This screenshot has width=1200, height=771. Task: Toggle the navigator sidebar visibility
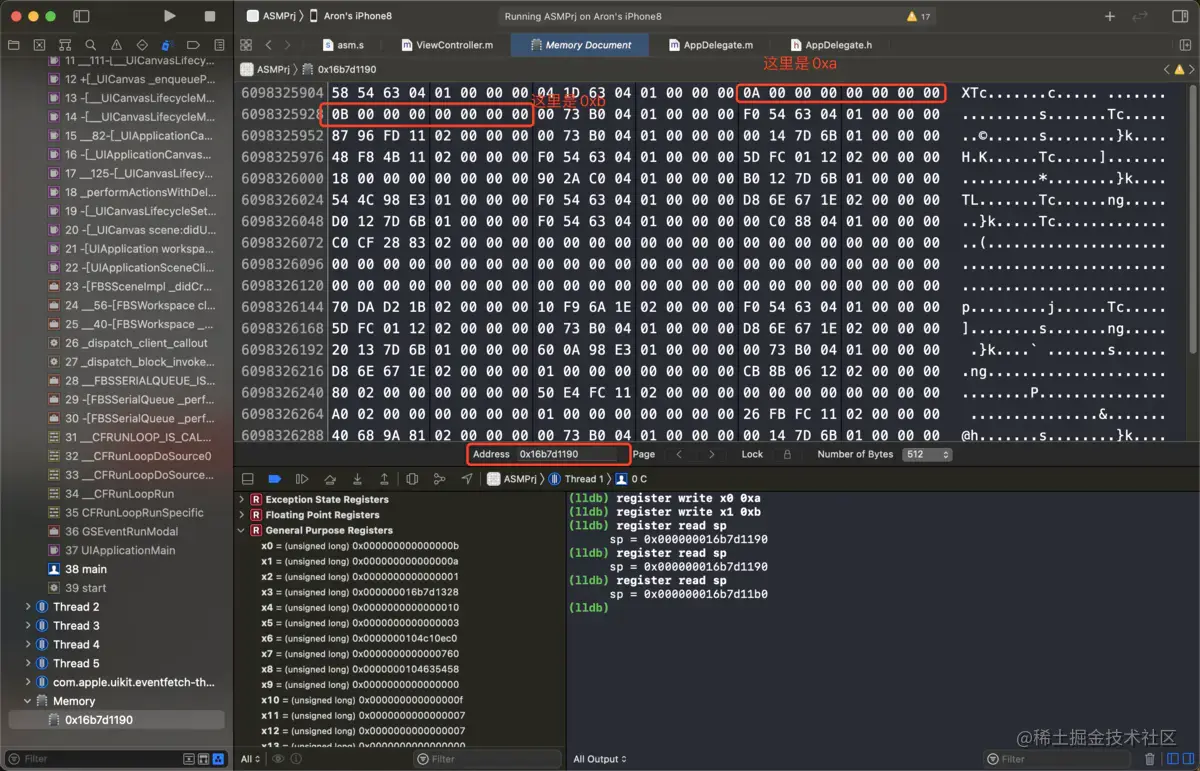(81, 16)
